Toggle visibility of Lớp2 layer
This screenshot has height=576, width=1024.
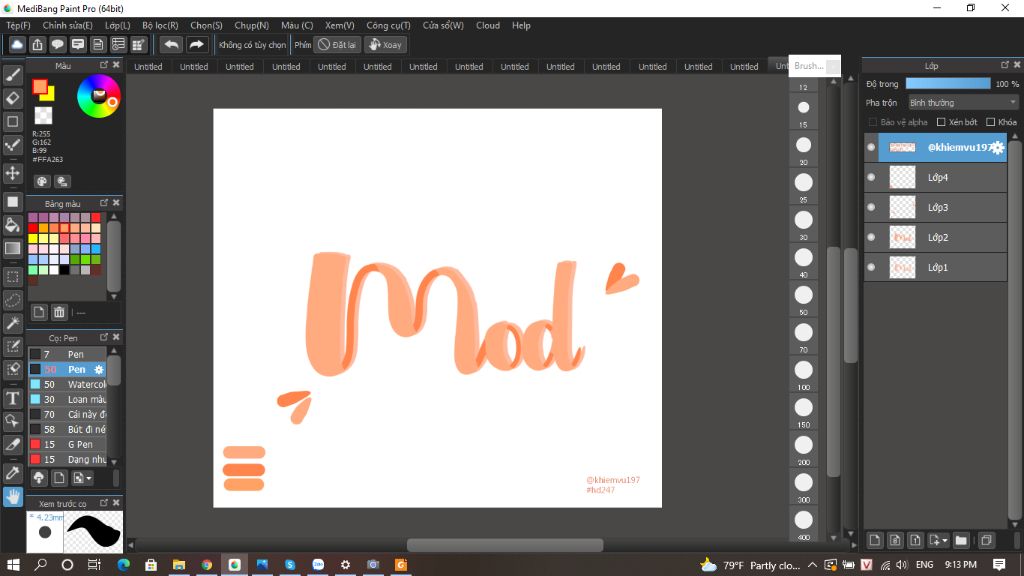click(871, 237)
